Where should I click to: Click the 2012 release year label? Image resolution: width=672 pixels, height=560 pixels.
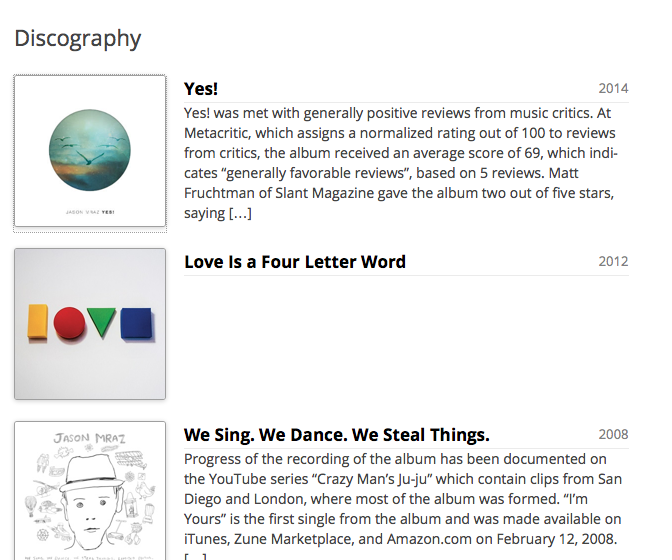pos(613,261)
